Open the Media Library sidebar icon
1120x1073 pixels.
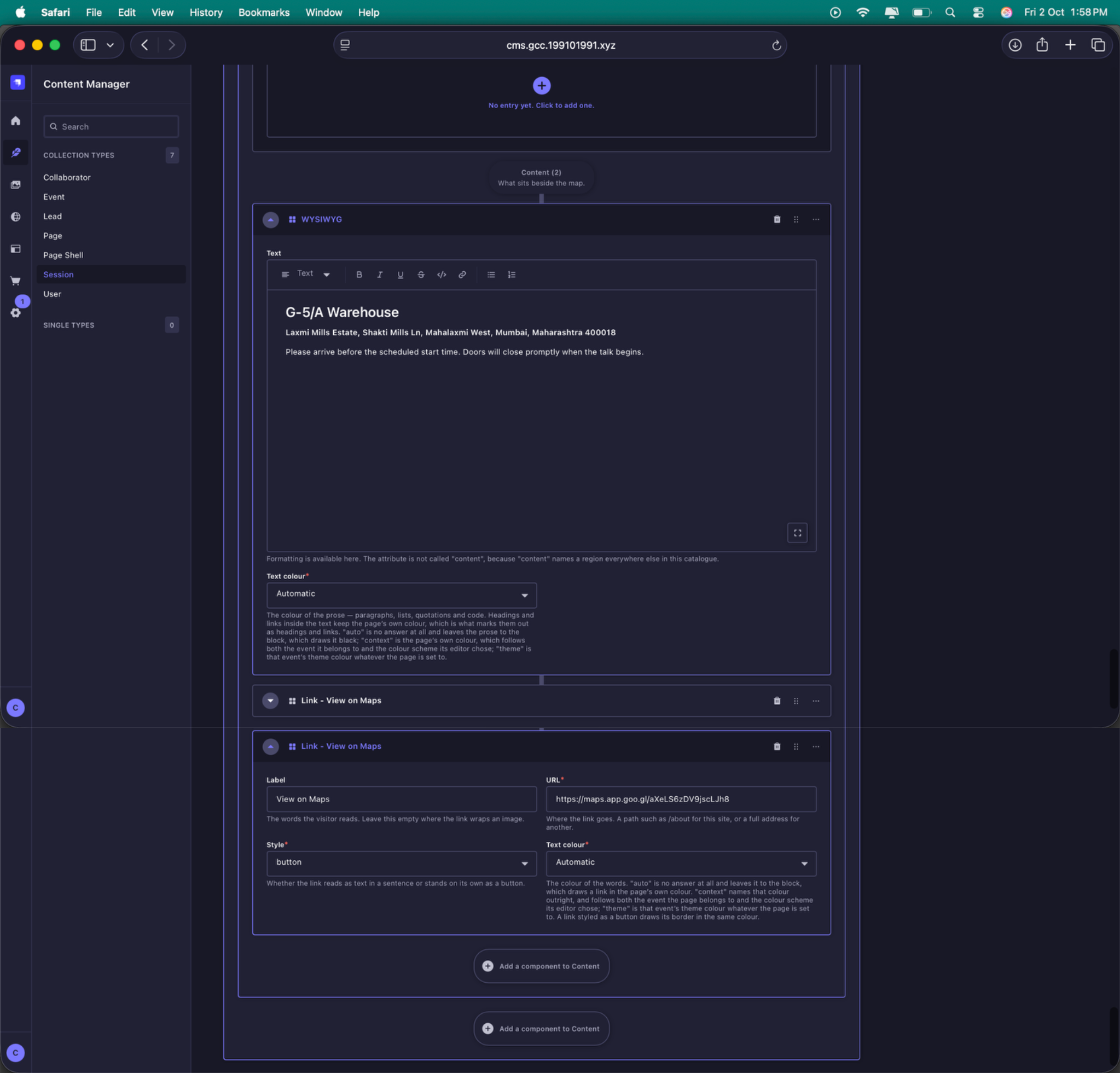tap(15, 184)
